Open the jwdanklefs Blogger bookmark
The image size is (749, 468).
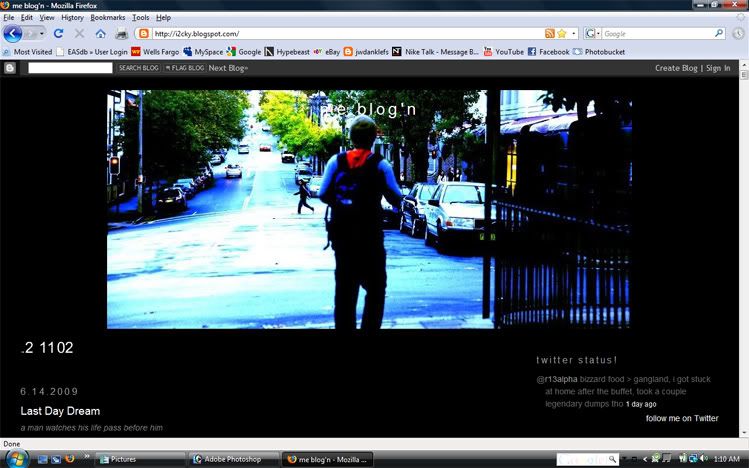366,52
